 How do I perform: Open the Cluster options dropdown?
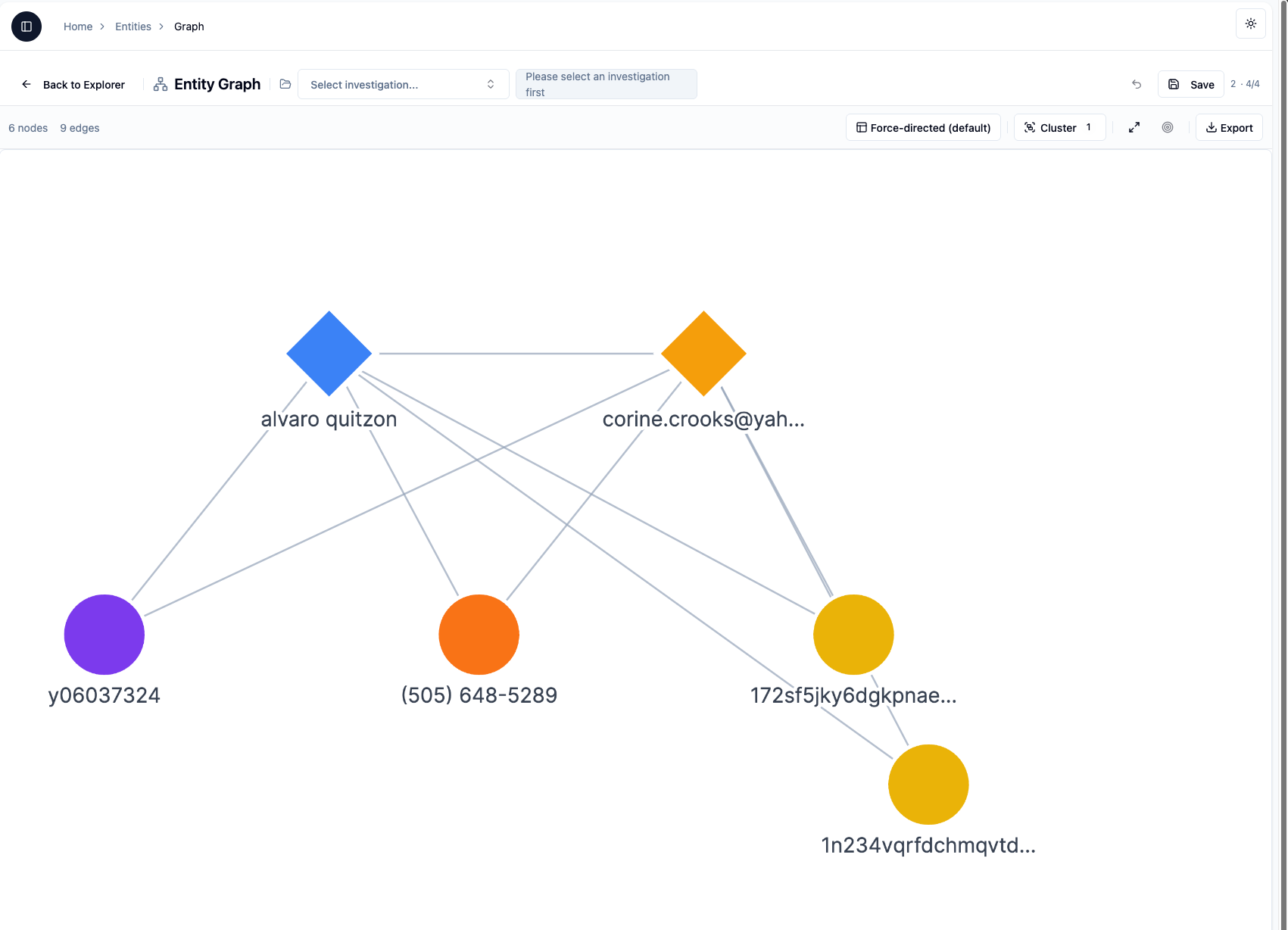point(1059,127)
